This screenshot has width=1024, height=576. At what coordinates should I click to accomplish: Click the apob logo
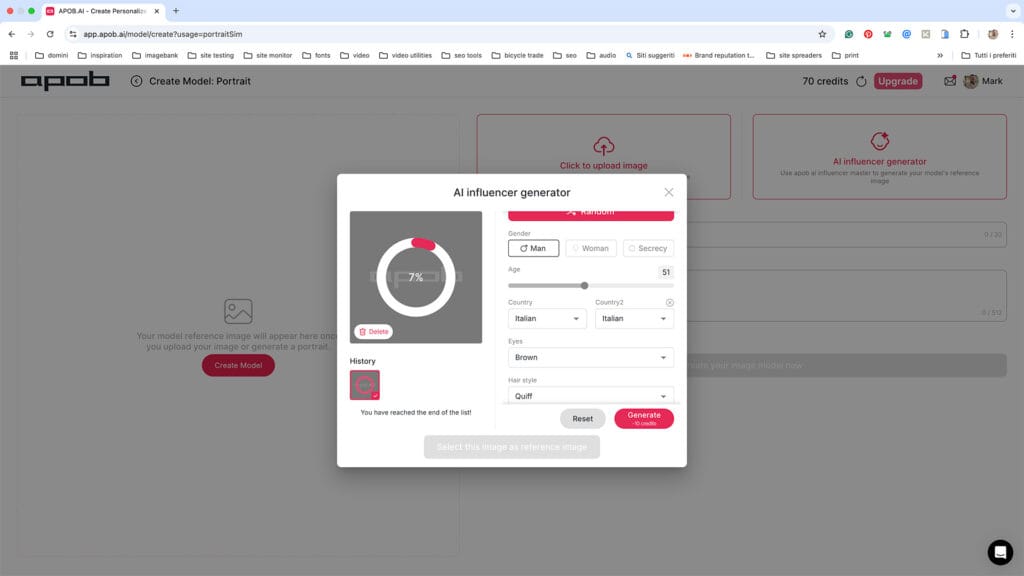[x=65, y=81]
